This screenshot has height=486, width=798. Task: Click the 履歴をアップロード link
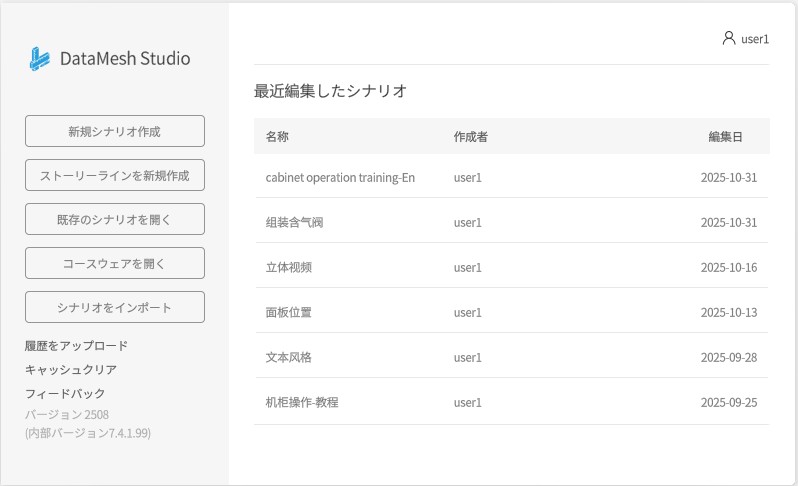point(77,346)
